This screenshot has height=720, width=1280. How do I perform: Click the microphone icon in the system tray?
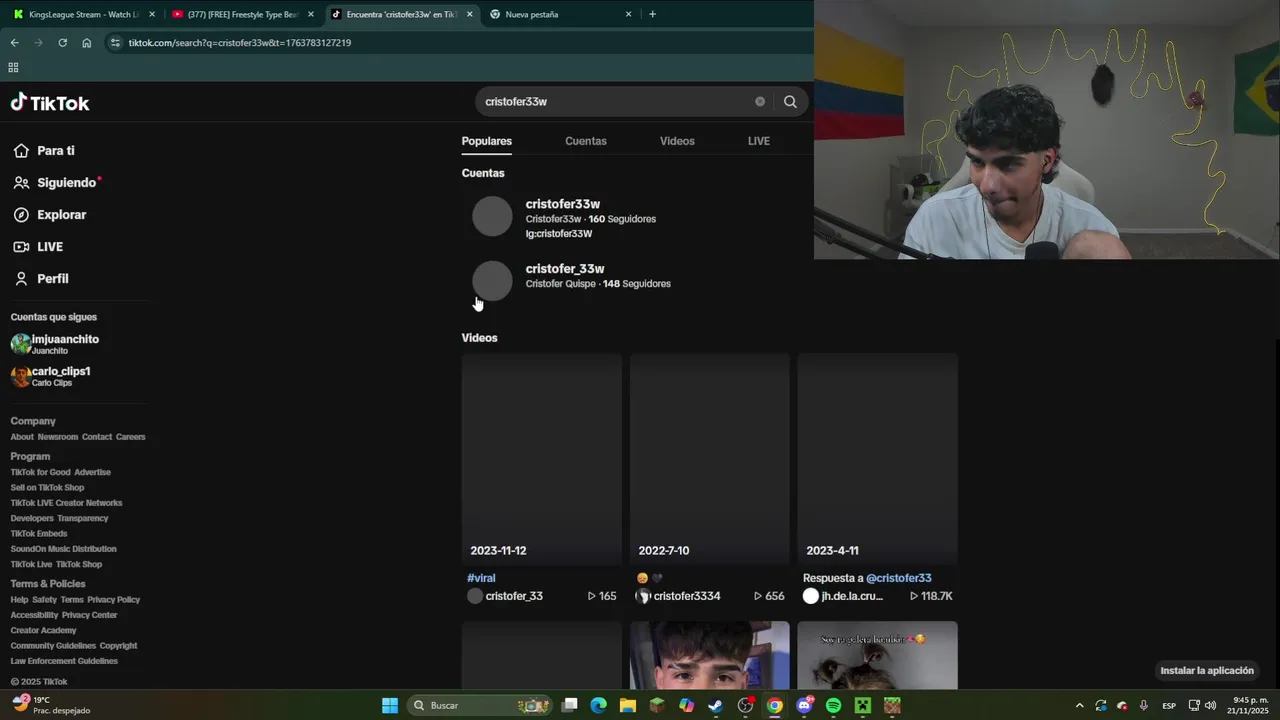(x=1144, y=706)
